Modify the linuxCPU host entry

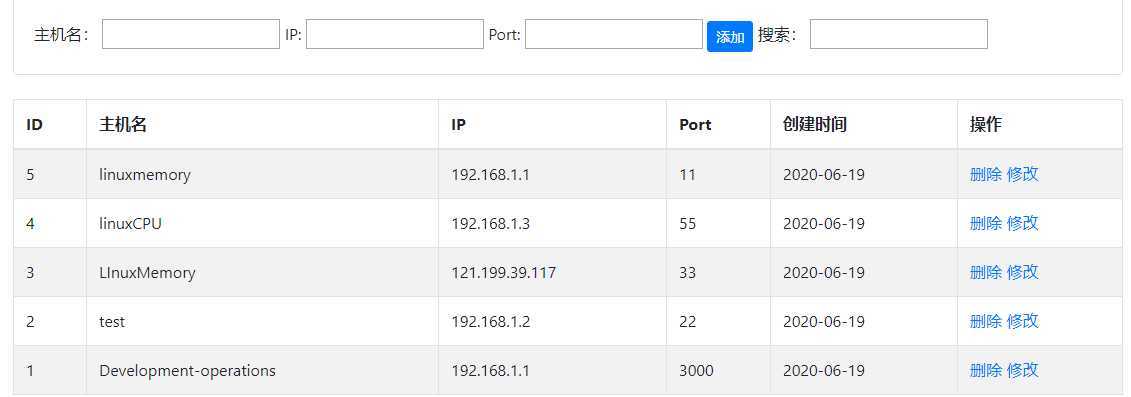click(x=1023, y=223)
